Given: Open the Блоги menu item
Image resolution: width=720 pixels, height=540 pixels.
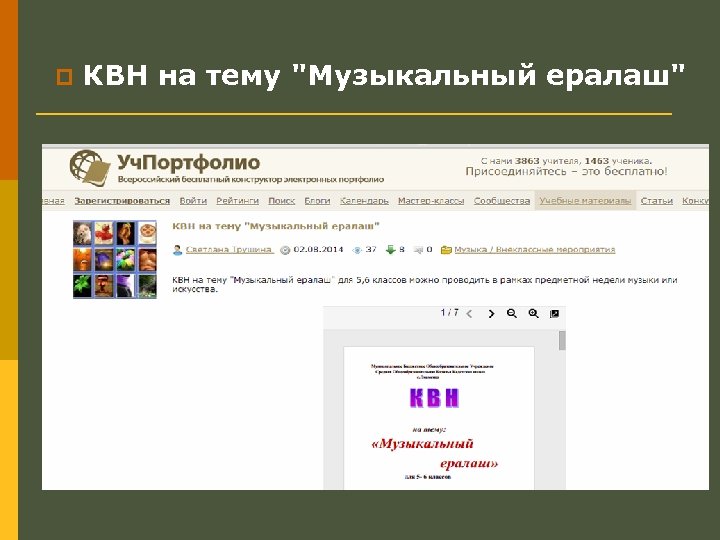Looking at the screenshot, I should pos(317,201).
